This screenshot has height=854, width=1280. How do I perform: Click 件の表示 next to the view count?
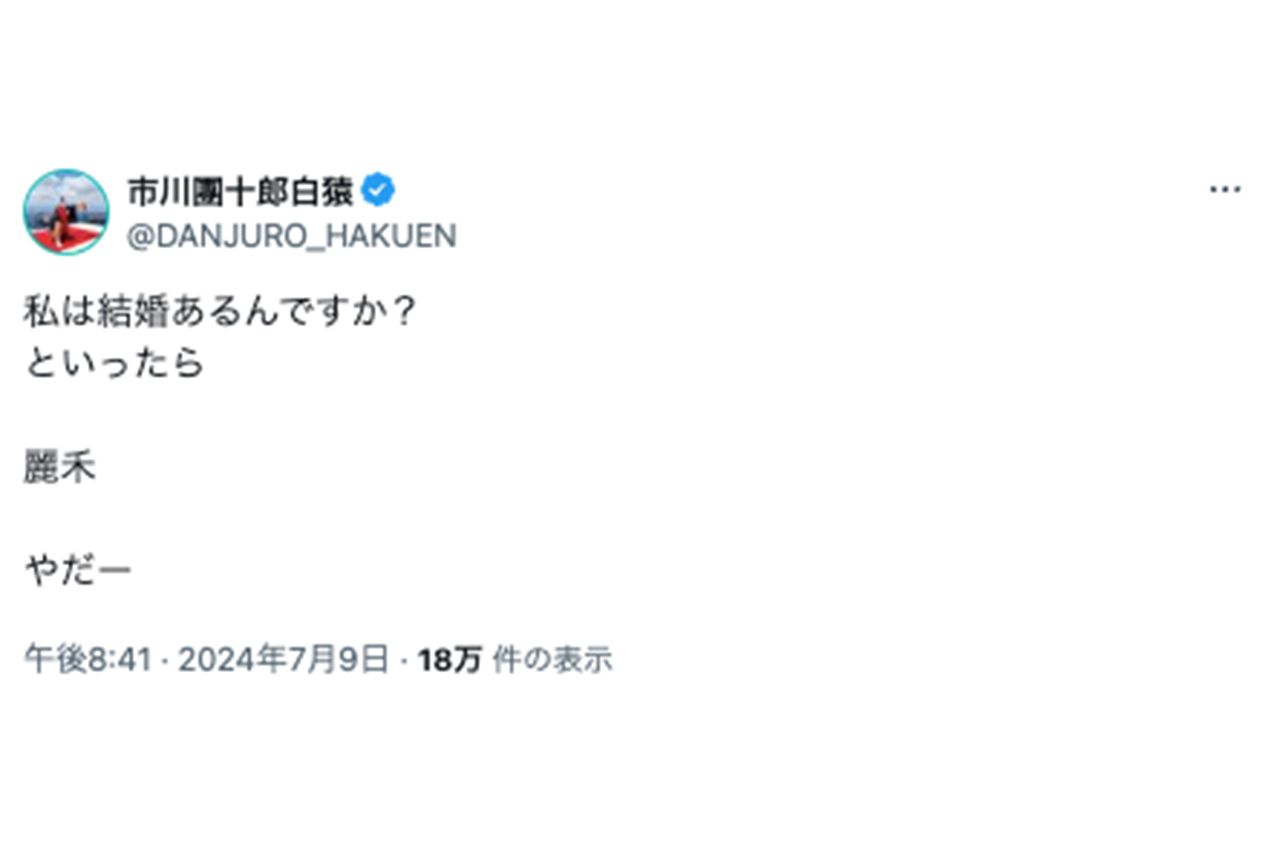551,659
